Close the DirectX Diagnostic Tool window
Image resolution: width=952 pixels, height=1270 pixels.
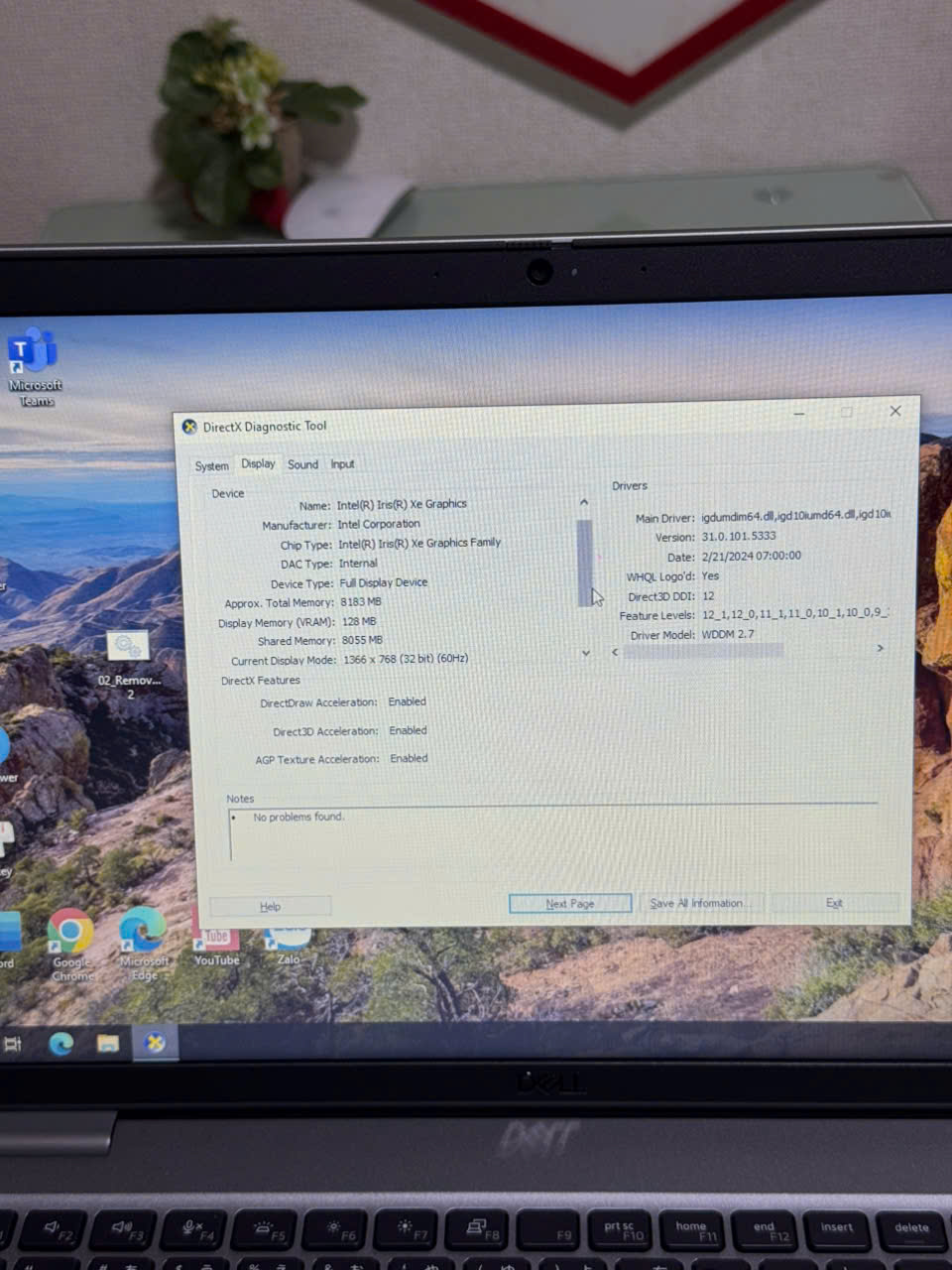tap(895, 411)
